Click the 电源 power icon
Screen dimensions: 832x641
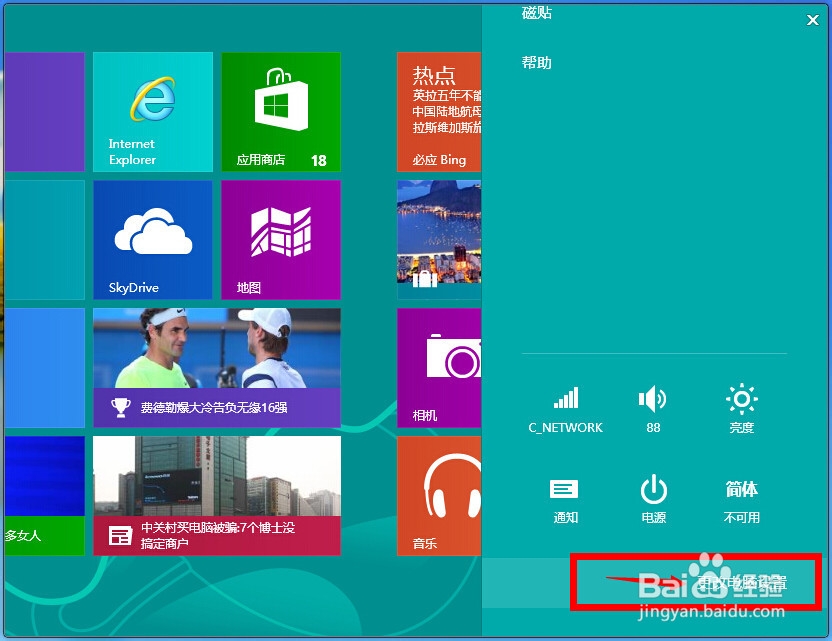coord(653,499)
